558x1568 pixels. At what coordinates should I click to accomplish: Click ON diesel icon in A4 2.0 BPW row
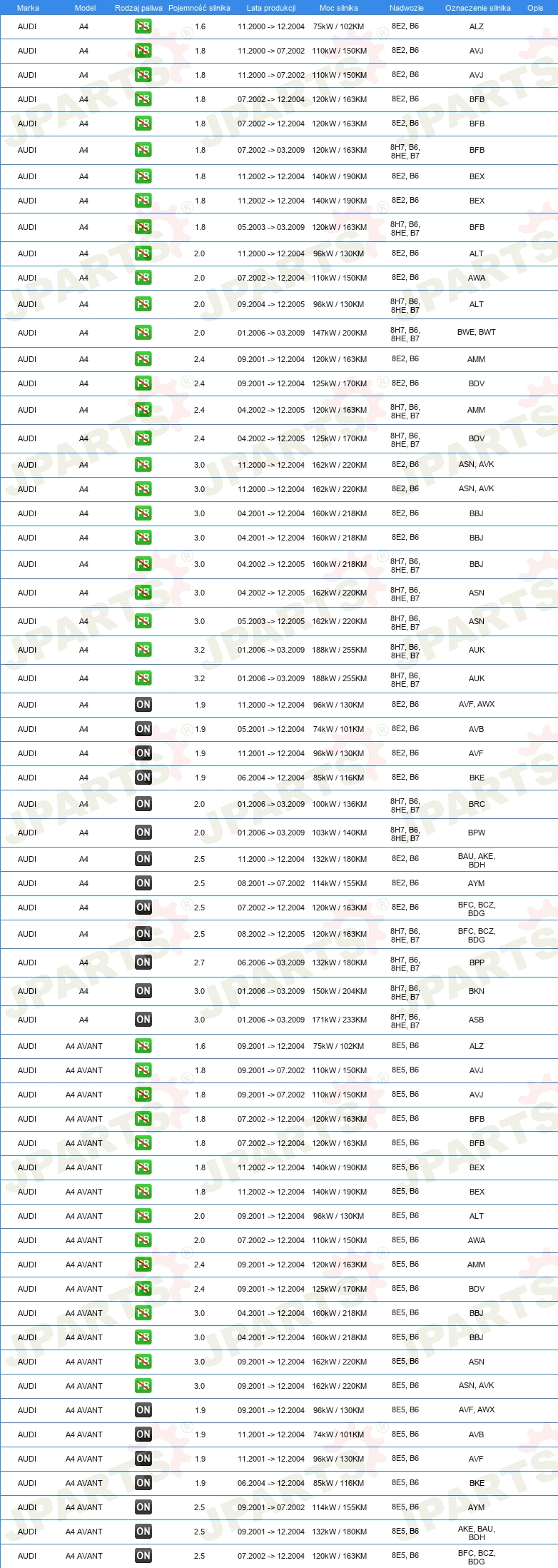pyautogui.click(x=143, y=833)
